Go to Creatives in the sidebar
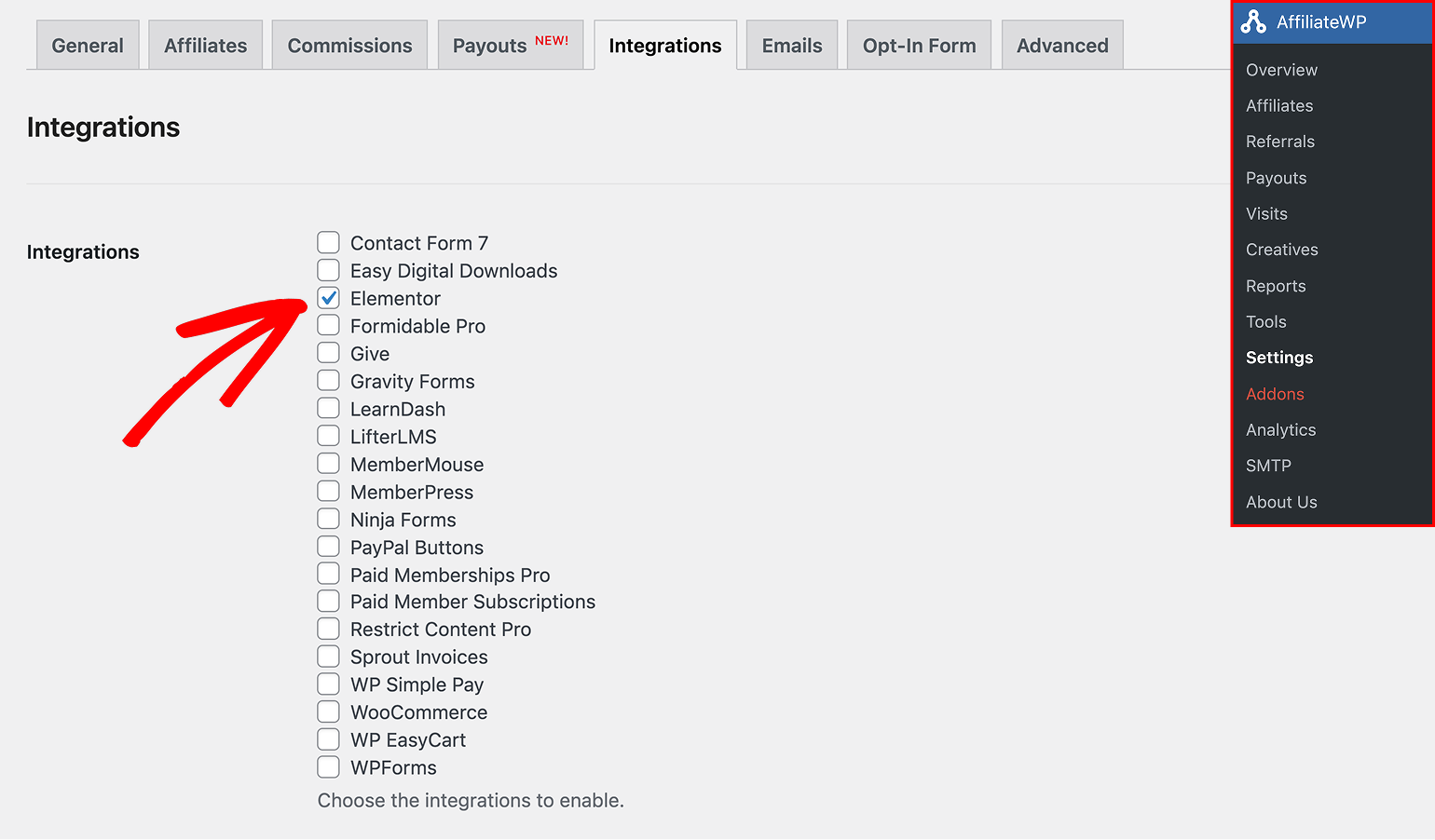Screen dimensions: 1435x840 click(1281, 250)
